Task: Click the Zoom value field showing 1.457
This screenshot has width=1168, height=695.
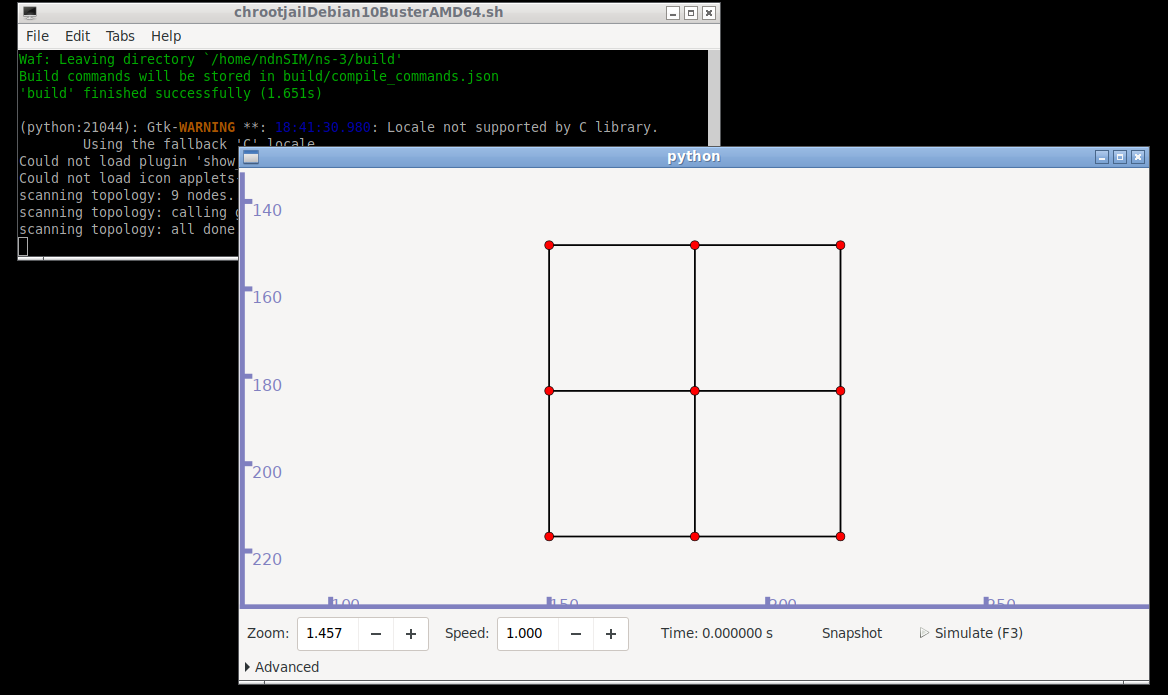Action: 328,634
